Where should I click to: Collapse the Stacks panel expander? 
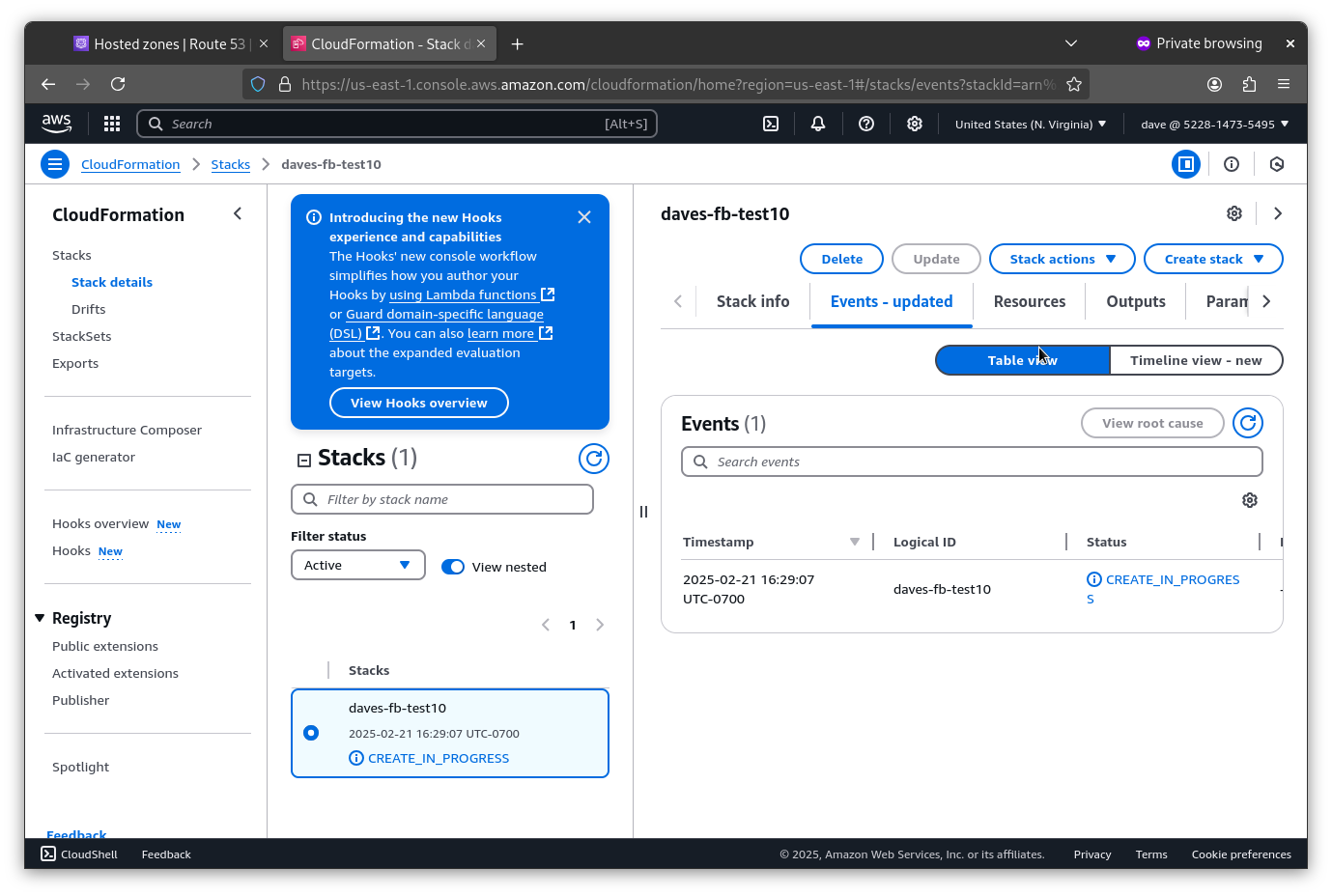pyautogui.click(x=303, y=461)
